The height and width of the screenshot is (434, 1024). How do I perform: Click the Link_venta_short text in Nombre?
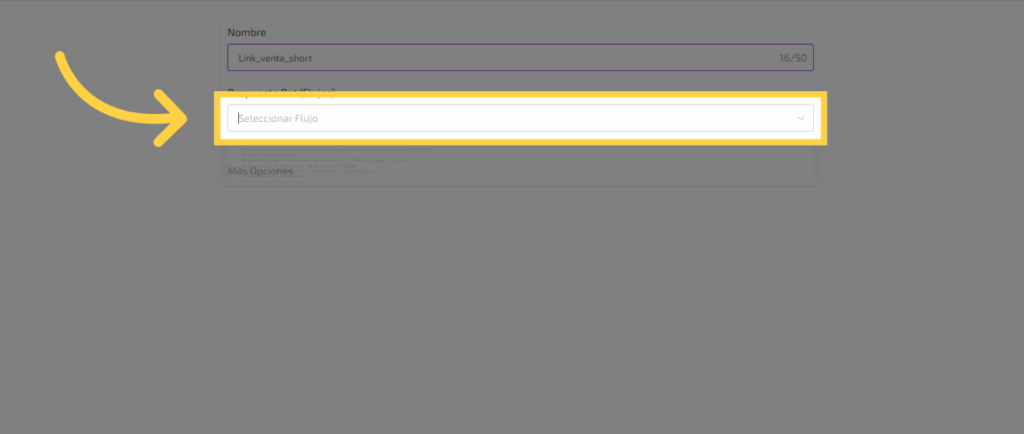coord(275,58)
